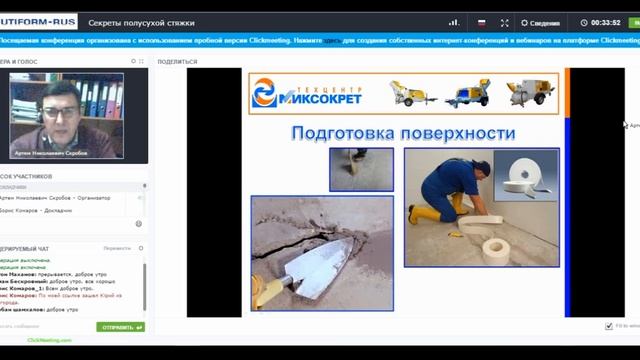This screenshot has width=640, height=360.
Task: Open the Russian flag language selector
Action: click(x=482, y=23)
